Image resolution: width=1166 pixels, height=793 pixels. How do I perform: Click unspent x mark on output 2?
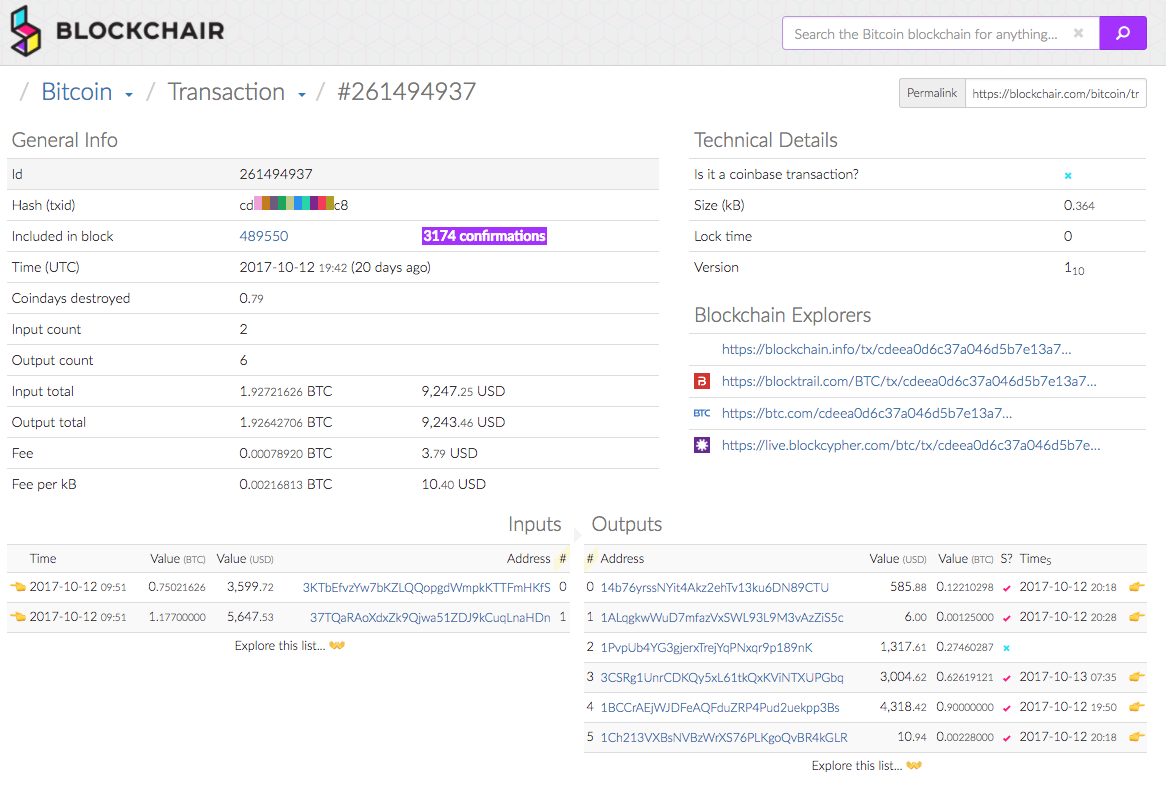pyautogui.click(x=1006, y=648)
